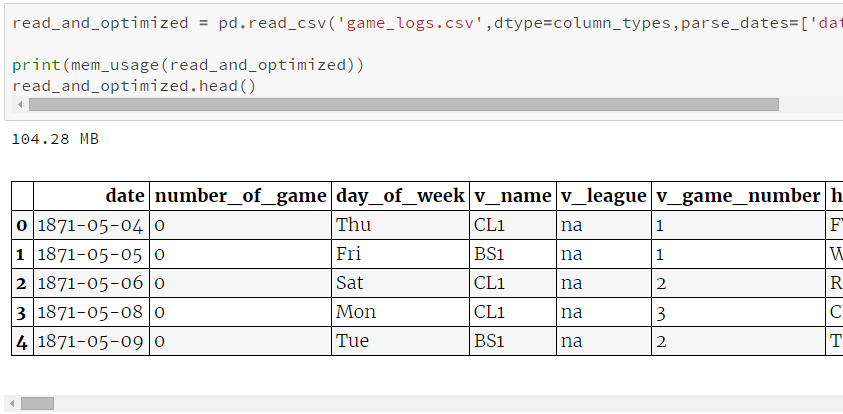Click the date cell 1871-05-05

point(91,254)
